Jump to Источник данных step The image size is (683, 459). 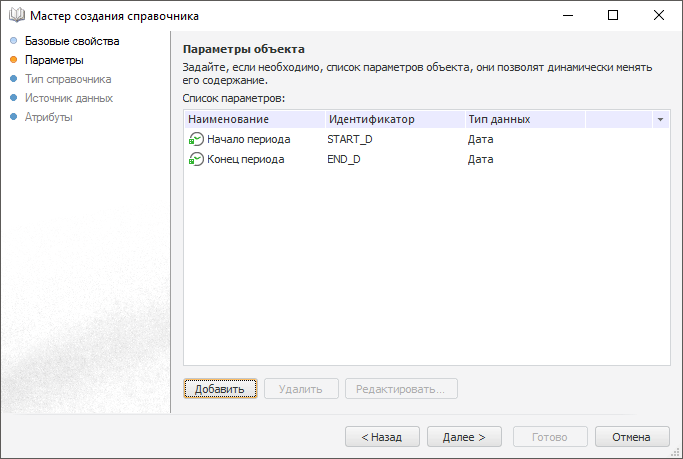click(69, 98)
